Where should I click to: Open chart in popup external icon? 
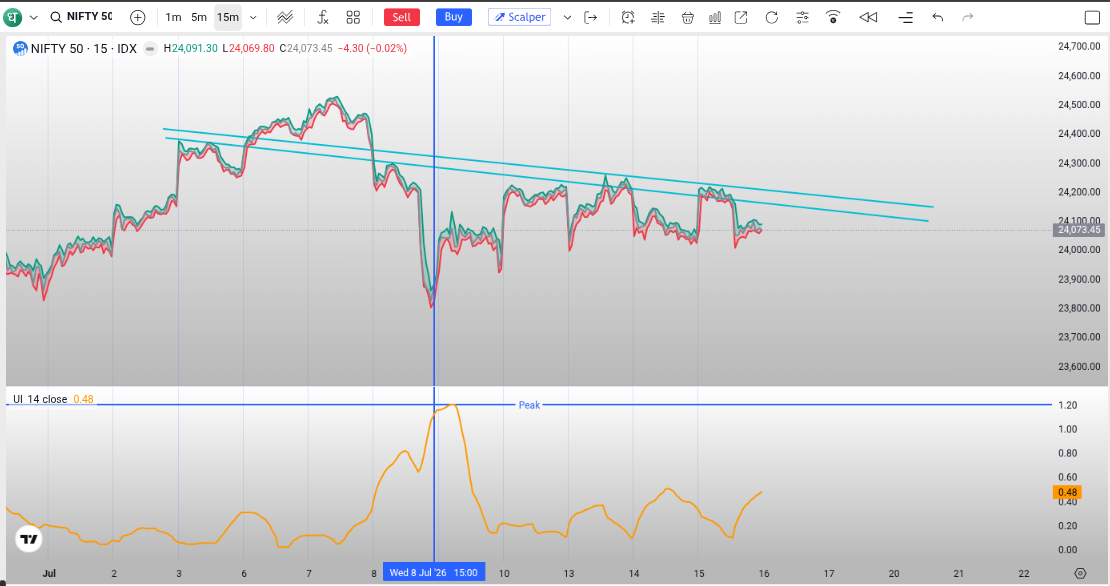(741, 17)
